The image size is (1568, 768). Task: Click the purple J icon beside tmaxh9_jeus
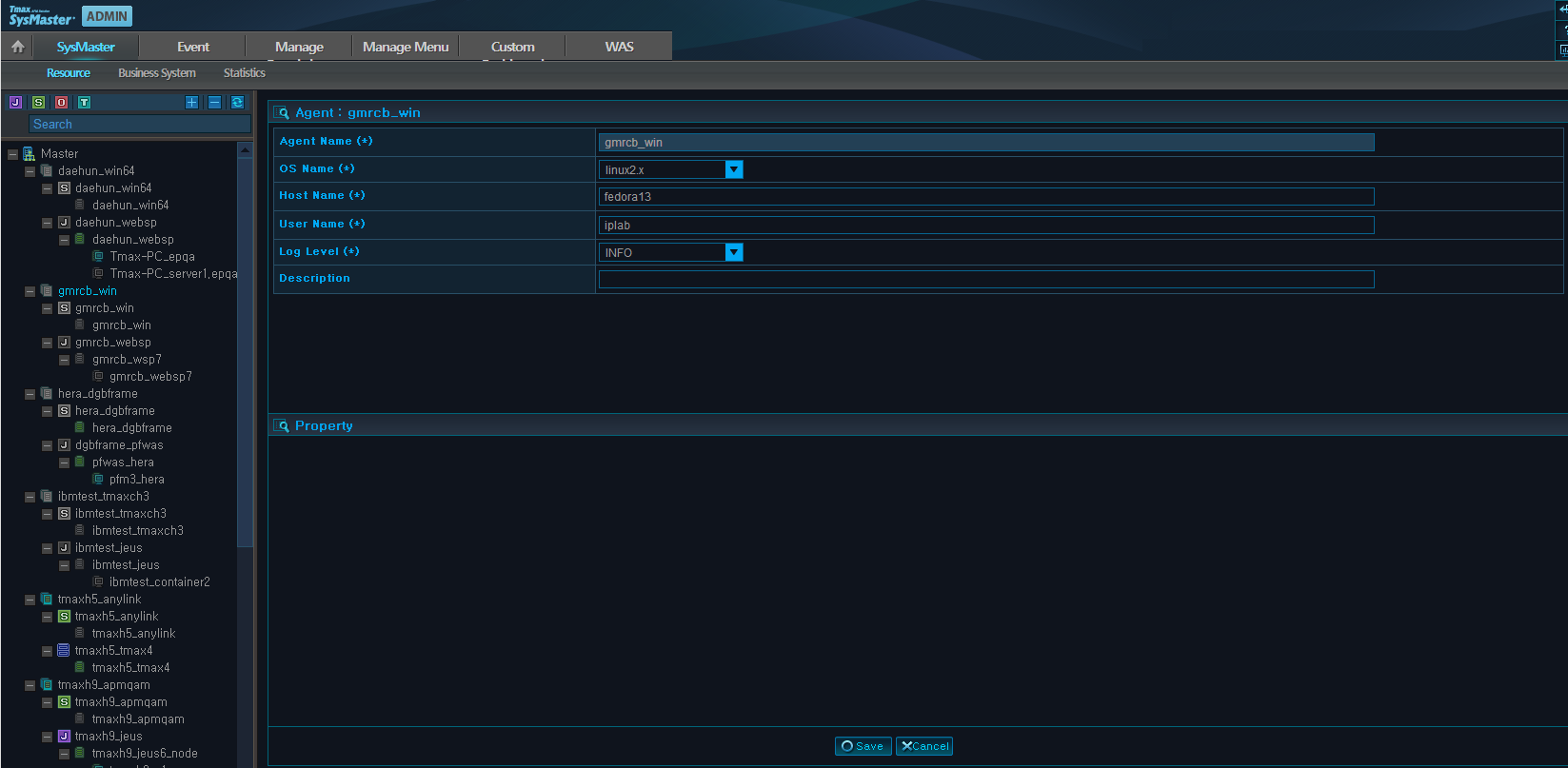point(64,737)
